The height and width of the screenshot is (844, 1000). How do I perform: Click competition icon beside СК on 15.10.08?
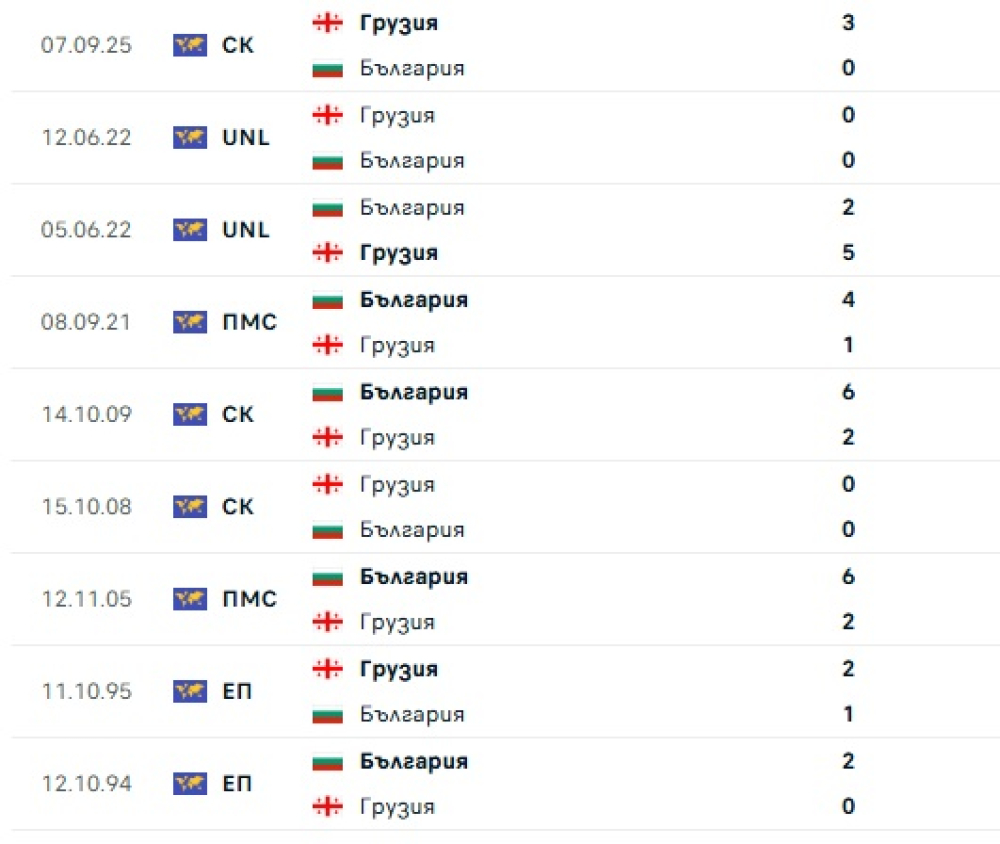click(x=190, y=506)
